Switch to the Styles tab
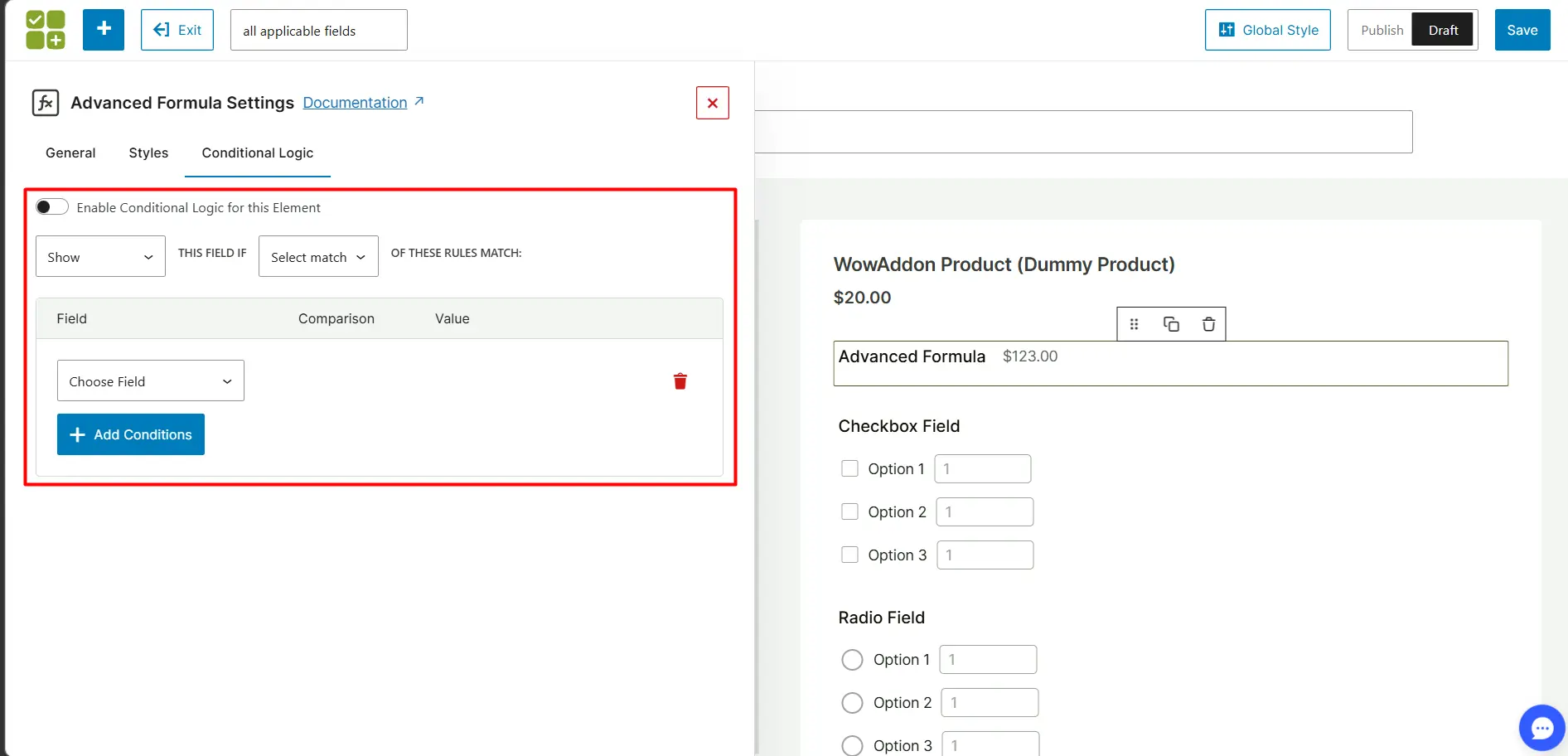The height and width of the screenshot is (756, 1568). (x=148, y=153)
